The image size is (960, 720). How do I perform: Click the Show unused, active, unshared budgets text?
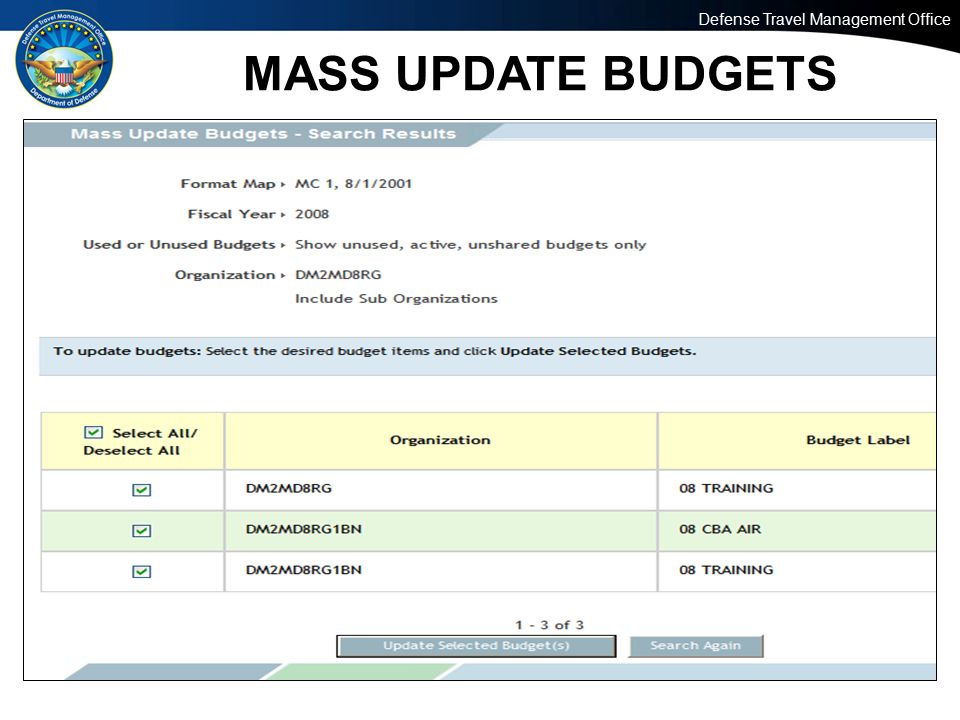(x=470, y=245)
